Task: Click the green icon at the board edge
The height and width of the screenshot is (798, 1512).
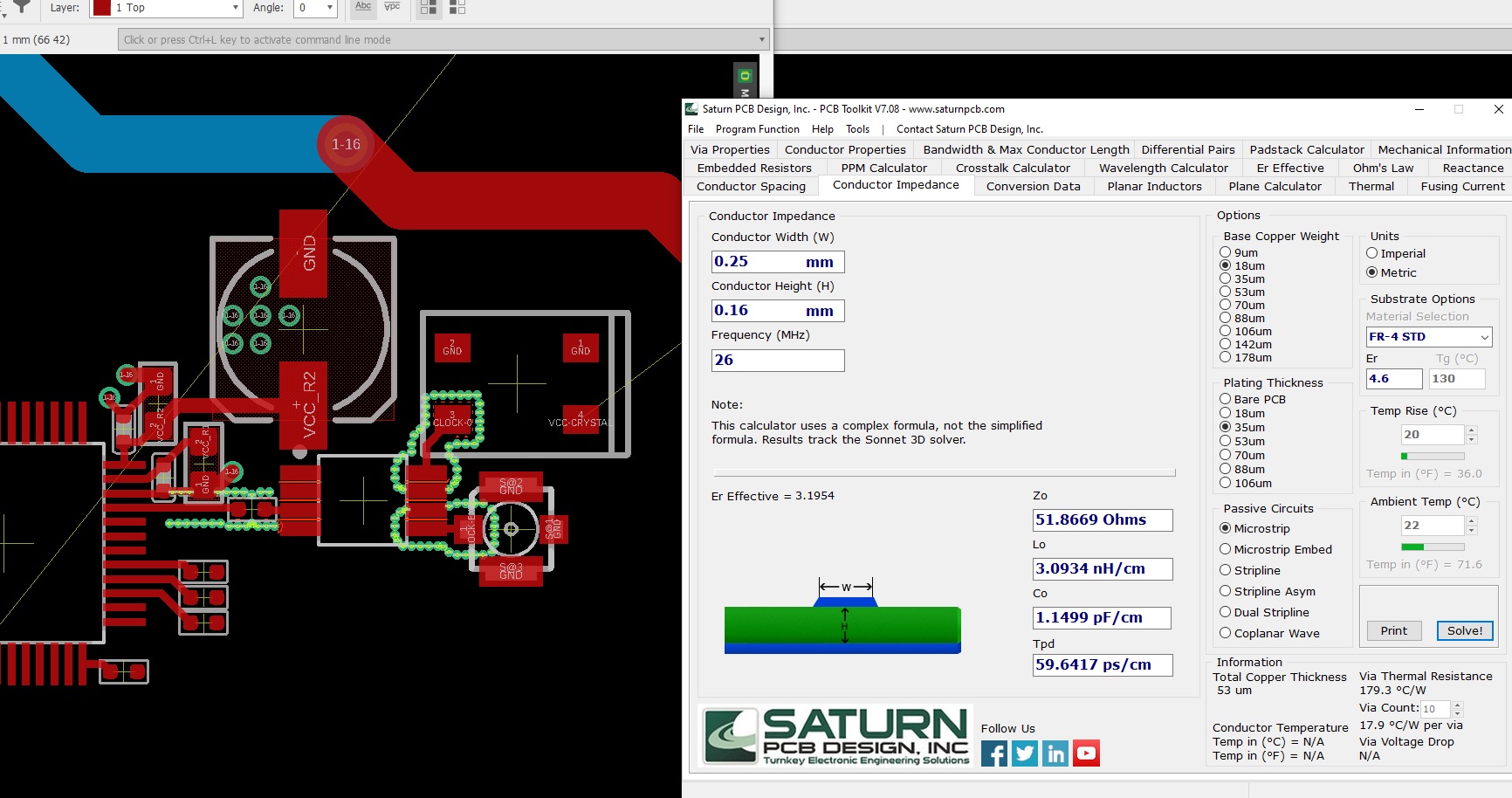Action: 745,76
